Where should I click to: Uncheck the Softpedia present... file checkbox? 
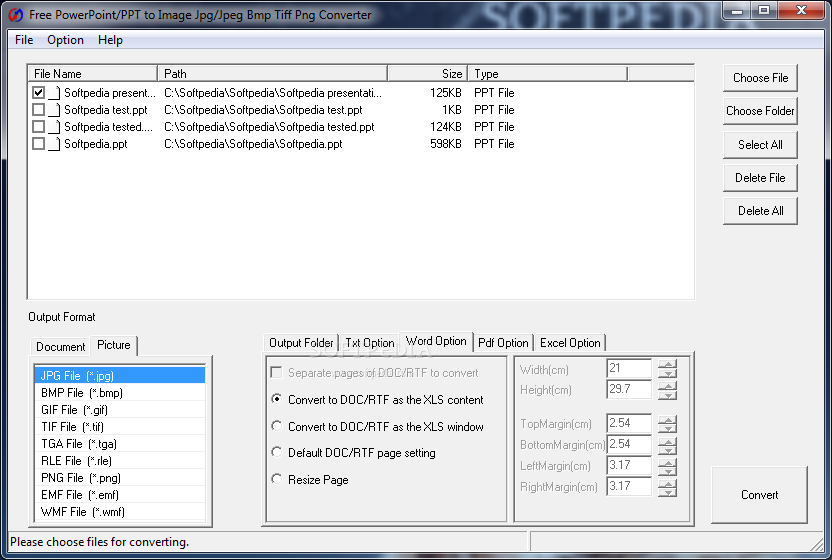pos(38,93)
